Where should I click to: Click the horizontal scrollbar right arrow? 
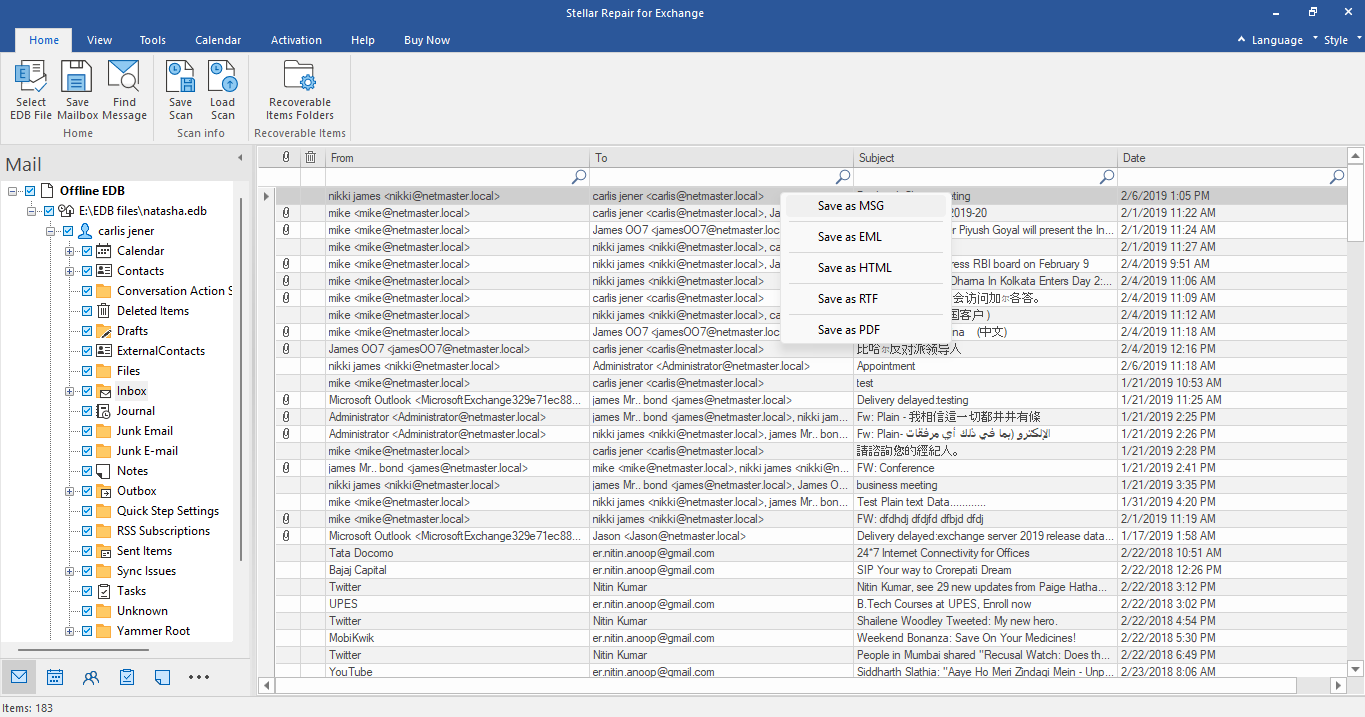1339,686
